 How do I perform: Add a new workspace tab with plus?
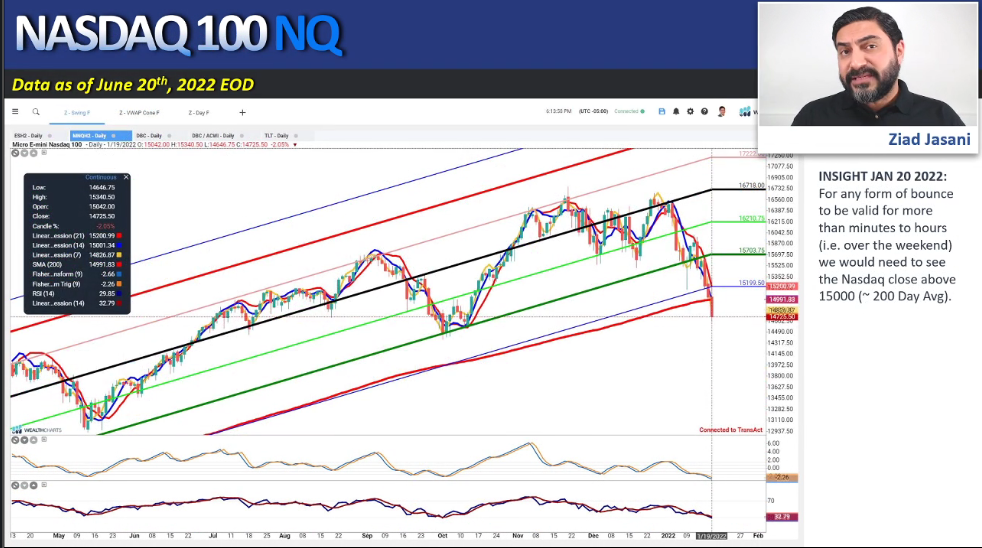tap(242, 113)
